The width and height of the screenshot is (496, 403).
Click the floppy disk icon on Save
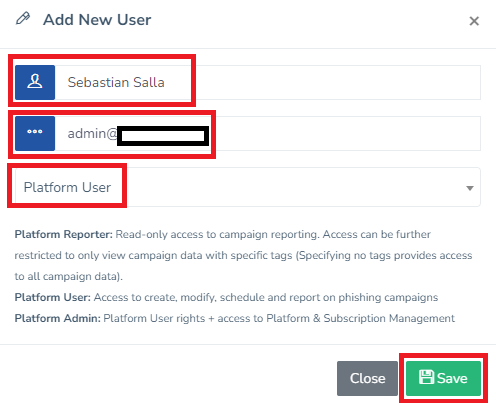[426, 377]
